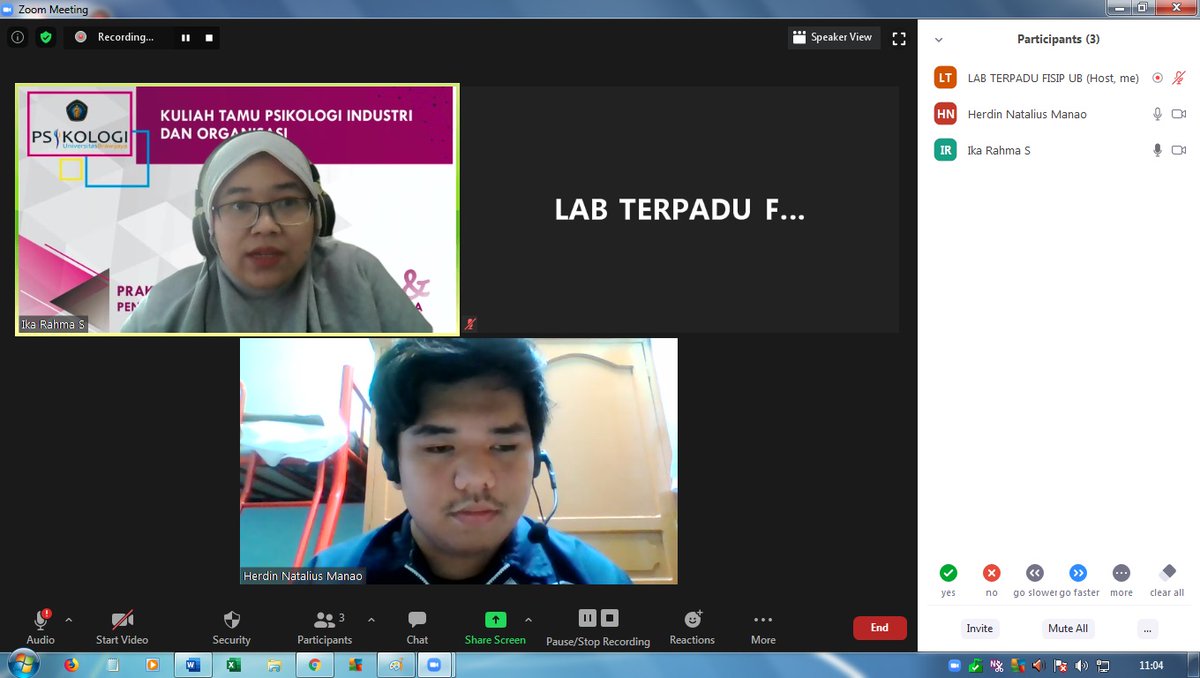Pause recording in bottom toolbar

coord(587,618)
